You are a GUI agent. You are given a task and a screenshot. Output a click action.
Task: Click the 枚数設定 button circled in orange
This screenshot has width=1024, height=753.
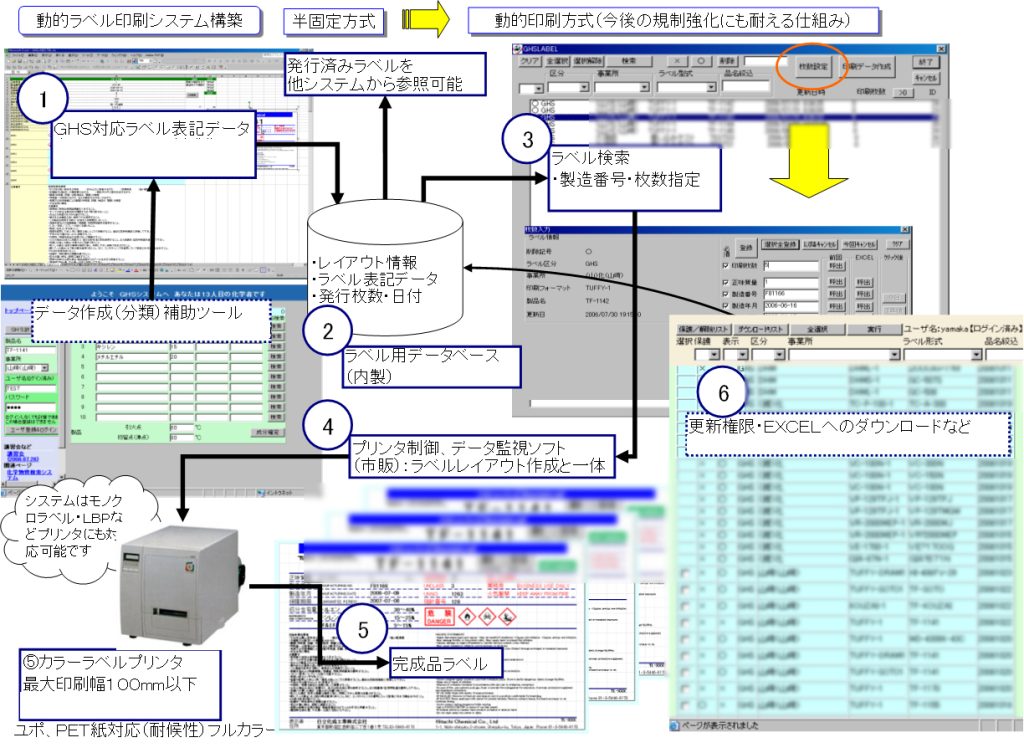pyautogui.click(x=812, y=64)
